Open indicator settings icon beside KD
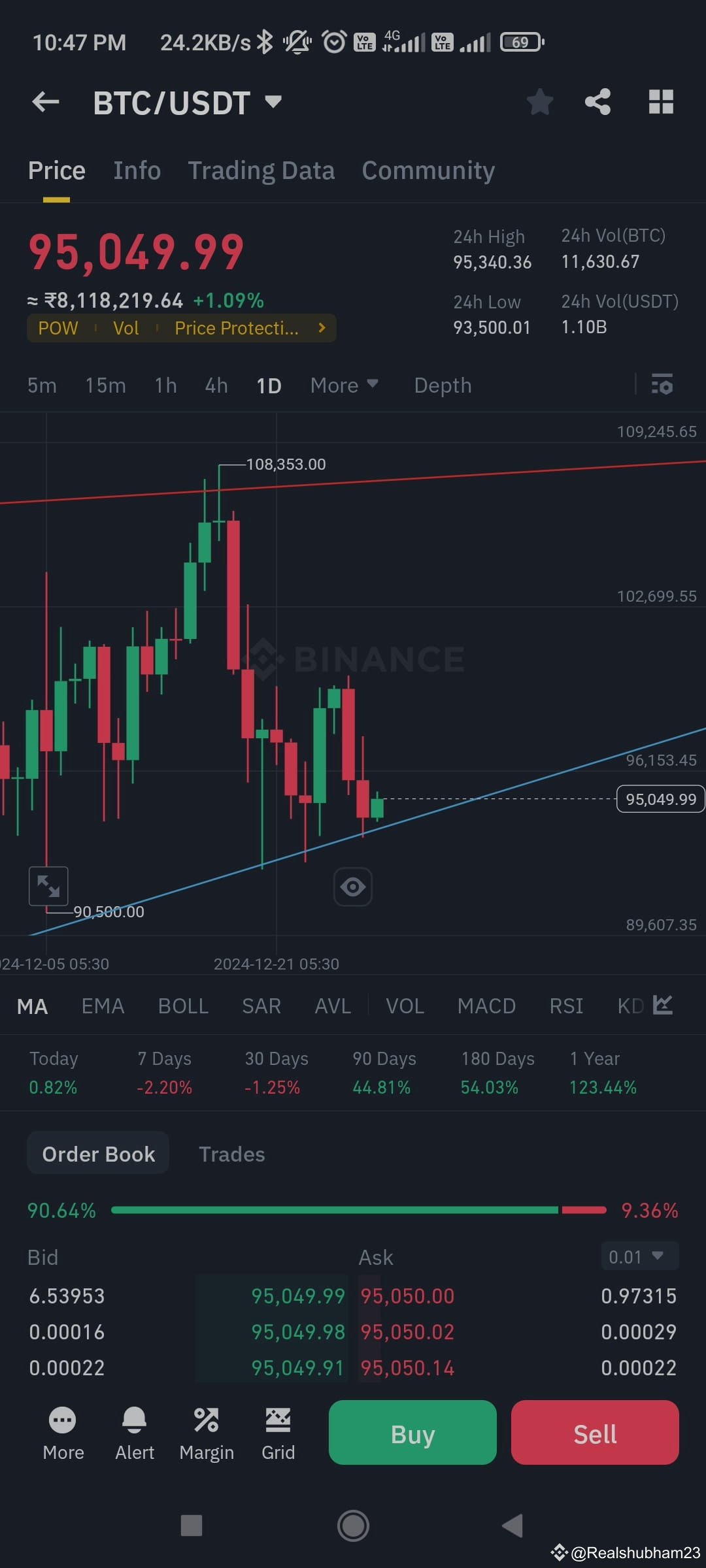706x1568 pixels. tap(663, 1005)
